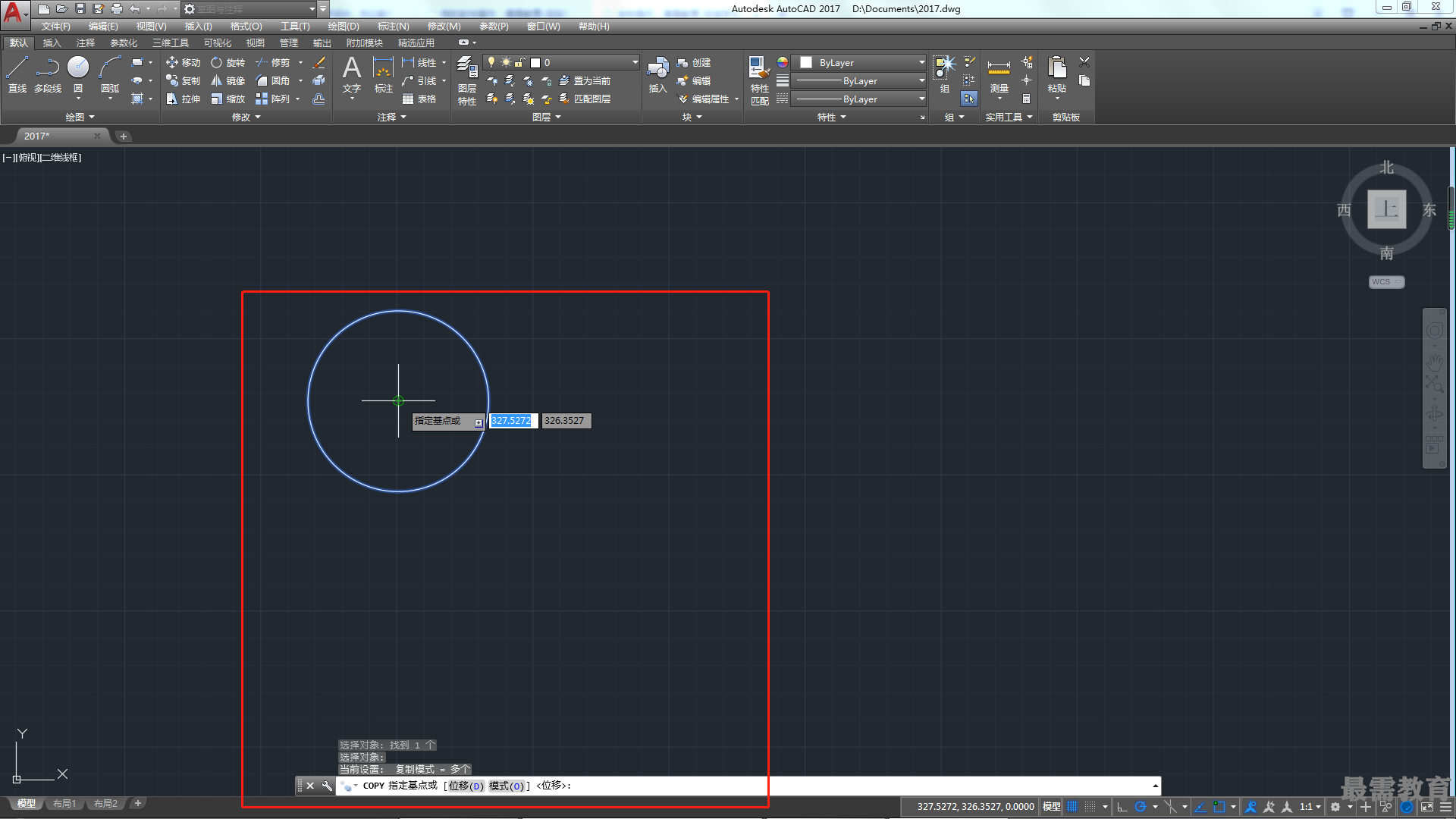Expand the 注释 panel
This screenshot has width=1456, height=819.
click(x=392, y=117)
